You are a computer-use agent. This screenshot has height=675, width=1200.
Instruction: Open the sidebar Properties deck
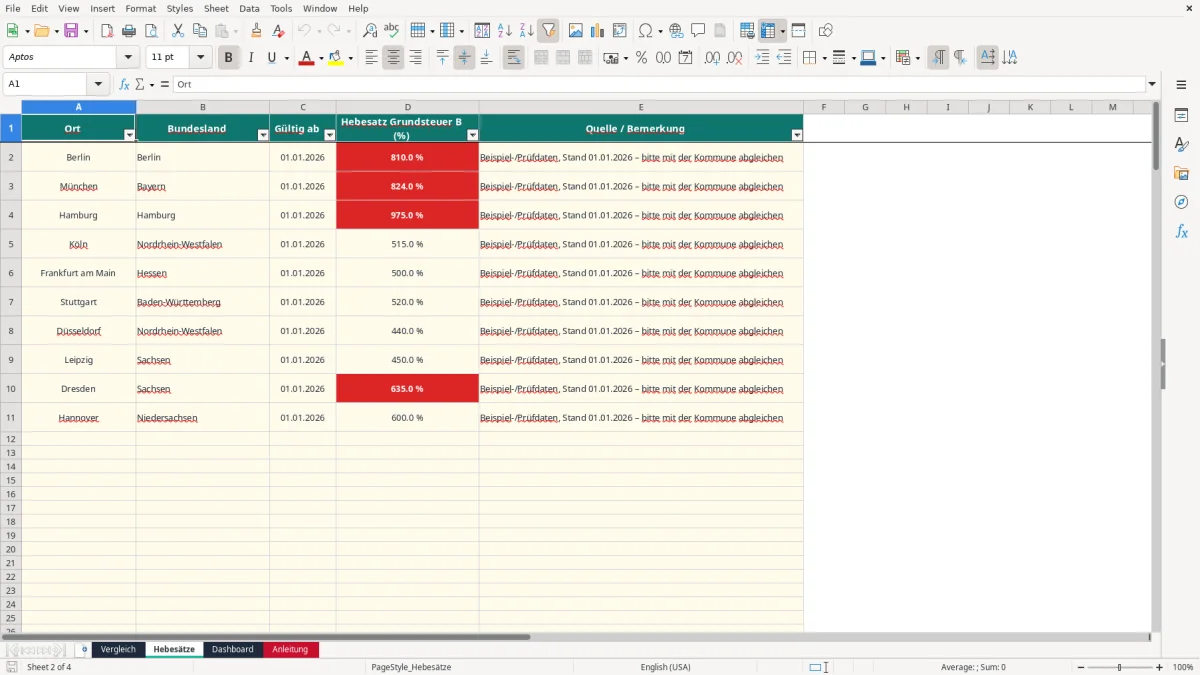pos(1181,115)
